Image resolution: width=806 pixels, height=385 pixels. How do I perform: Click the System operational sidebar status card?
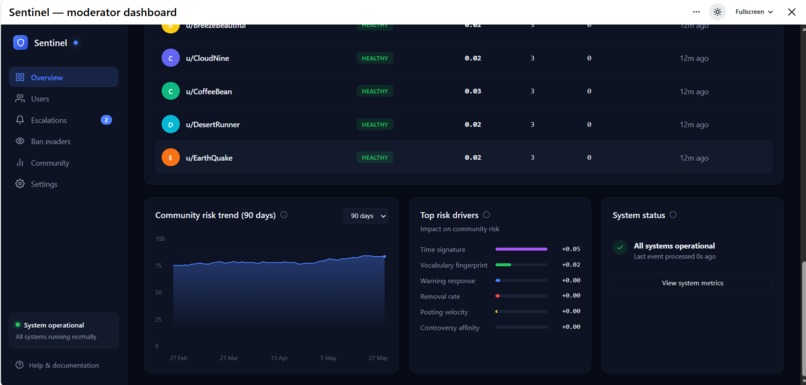(64, 331)
